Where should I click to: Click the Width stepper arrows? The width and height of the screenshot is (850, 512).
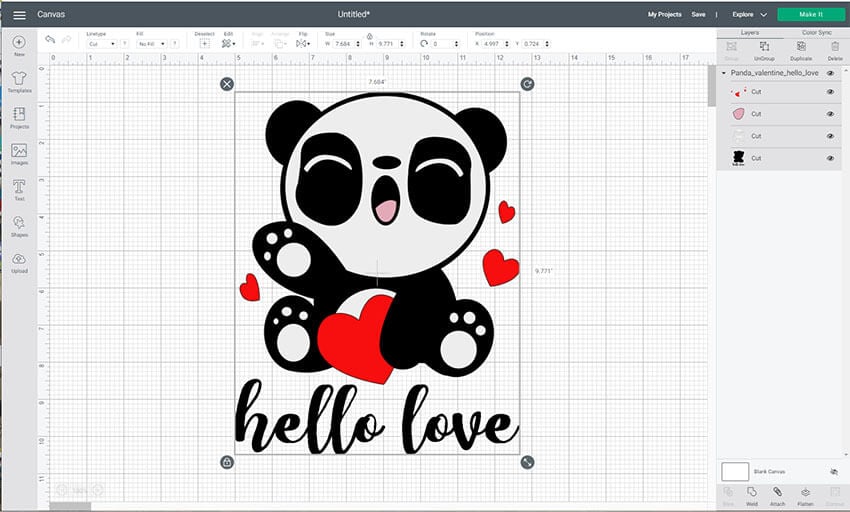(358, 44)
